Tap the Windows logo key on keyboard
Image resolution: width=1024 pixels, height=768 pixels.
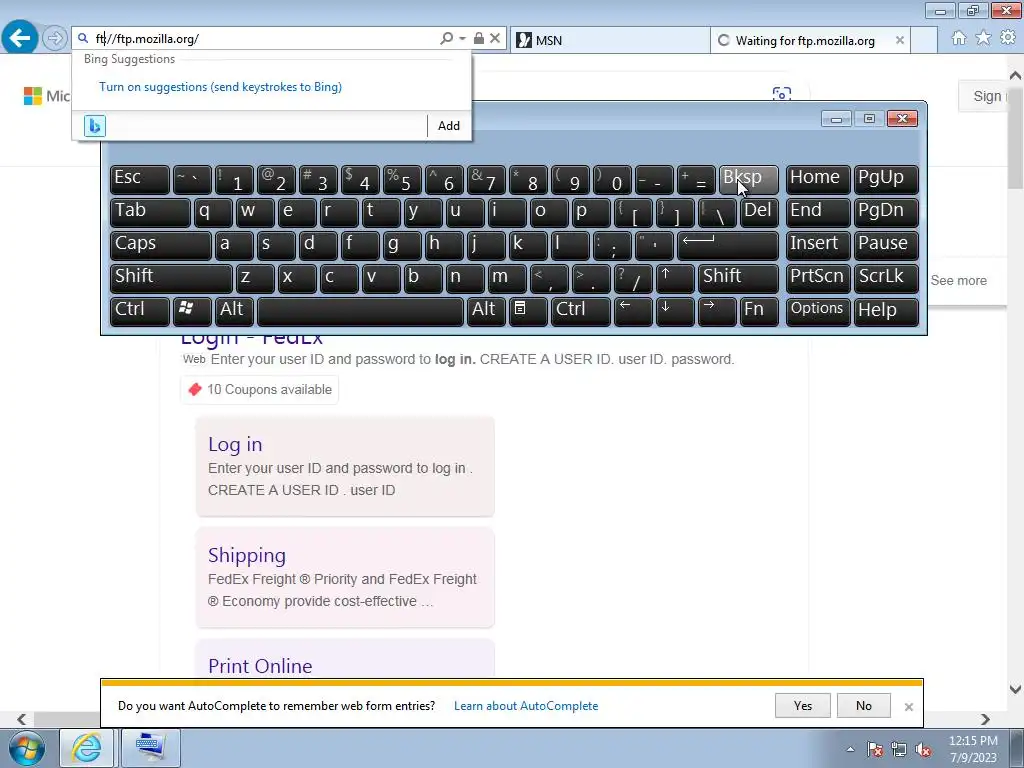(x=192, y=311)
